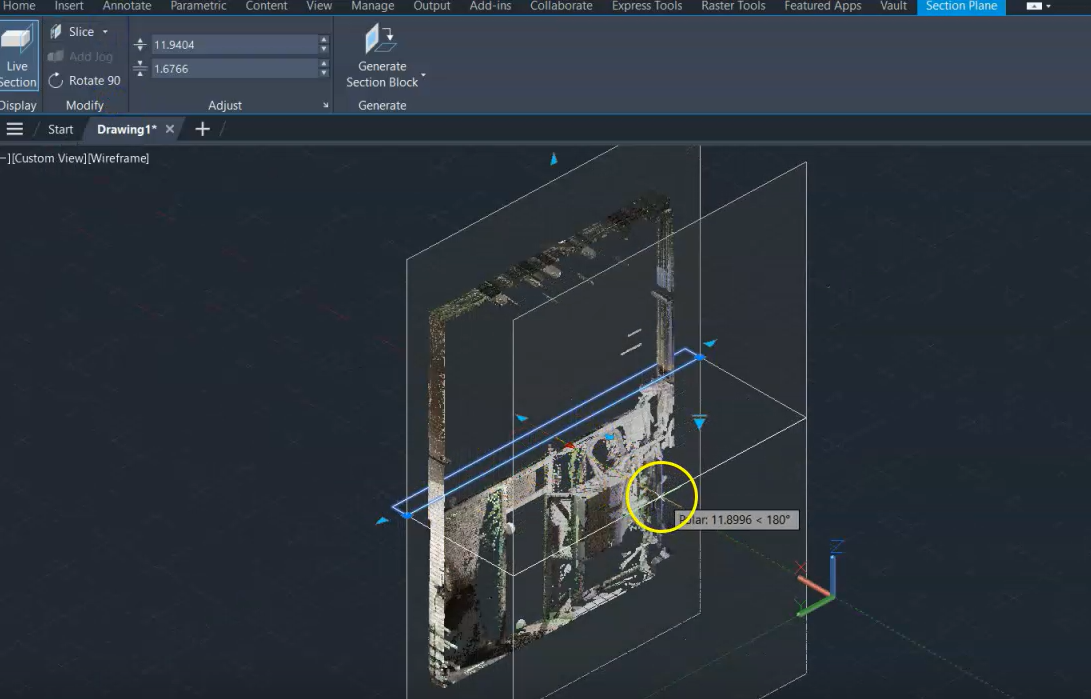Click the Add Jog tool
1091x699 pixels.
coord(82,56)
